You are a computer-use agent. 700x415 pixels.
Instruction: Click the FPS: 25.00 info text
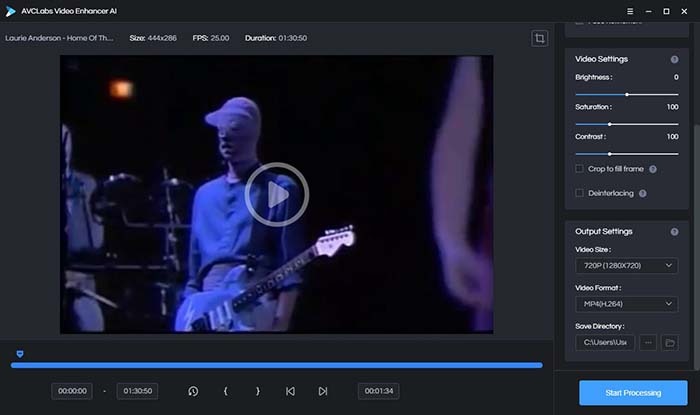point(211,38)
